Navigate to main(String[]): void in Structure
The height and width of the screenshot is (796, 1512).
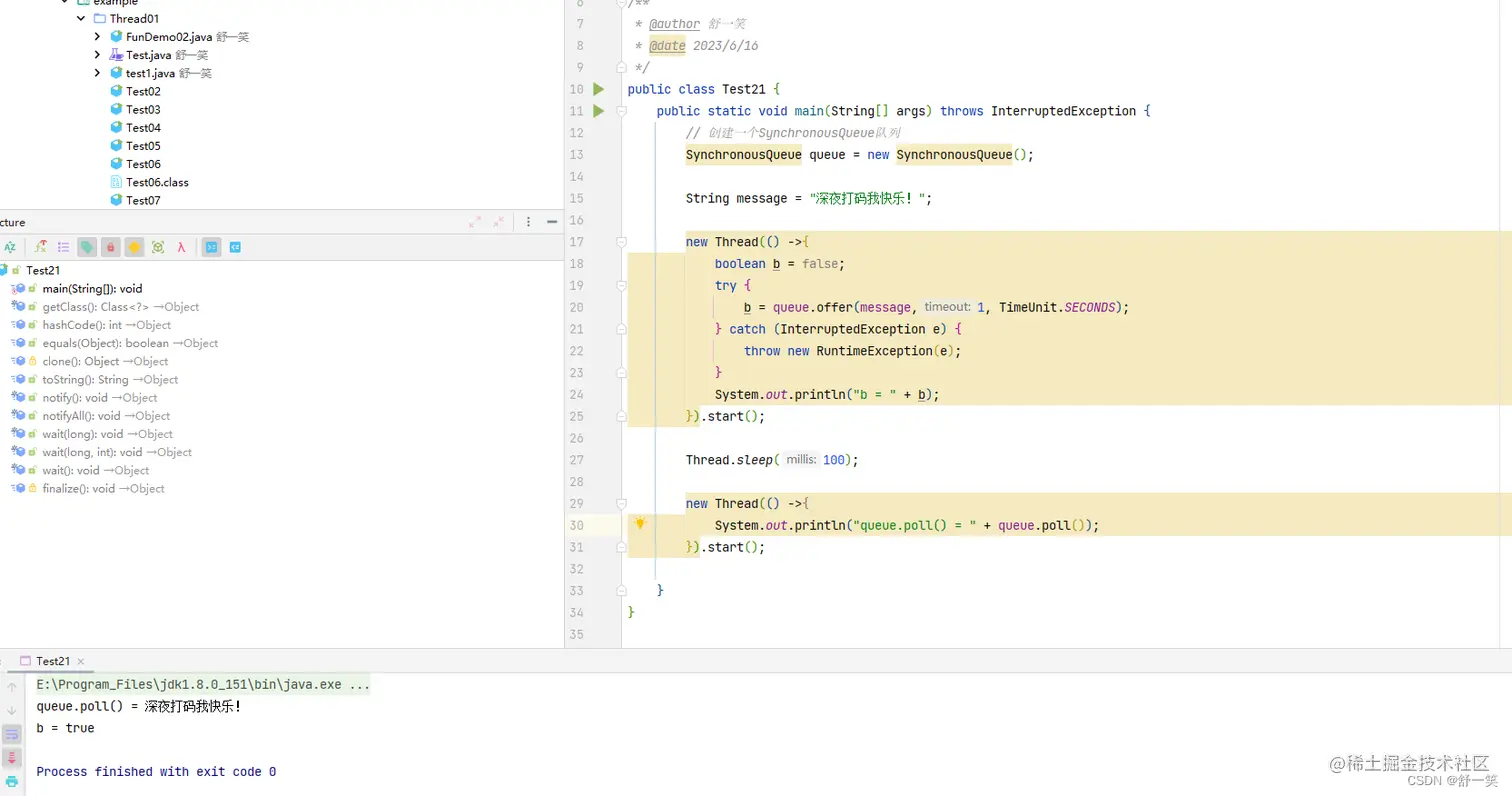pos(92,288)
